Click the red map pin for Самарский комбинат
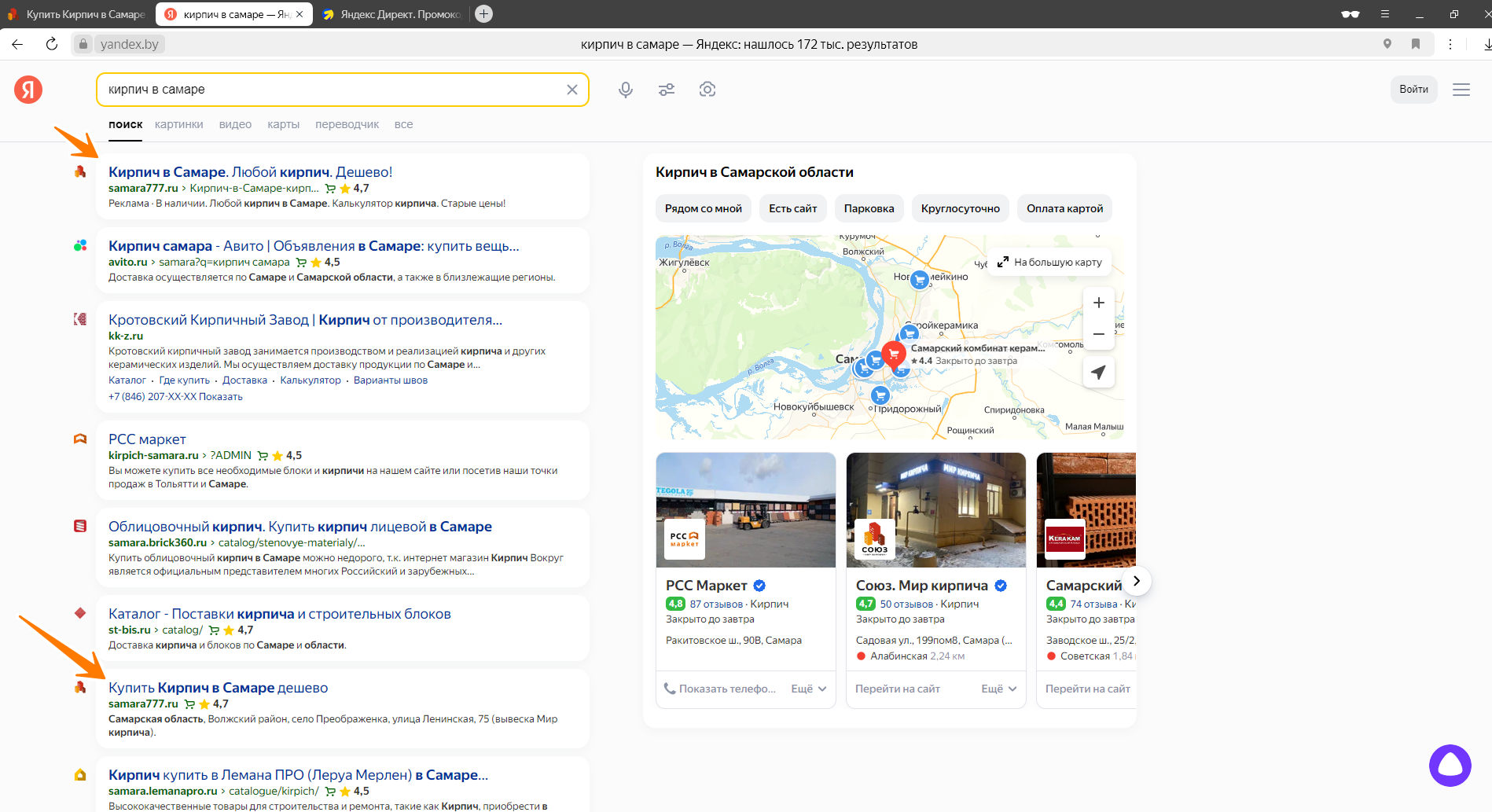 tap(893, 355)
